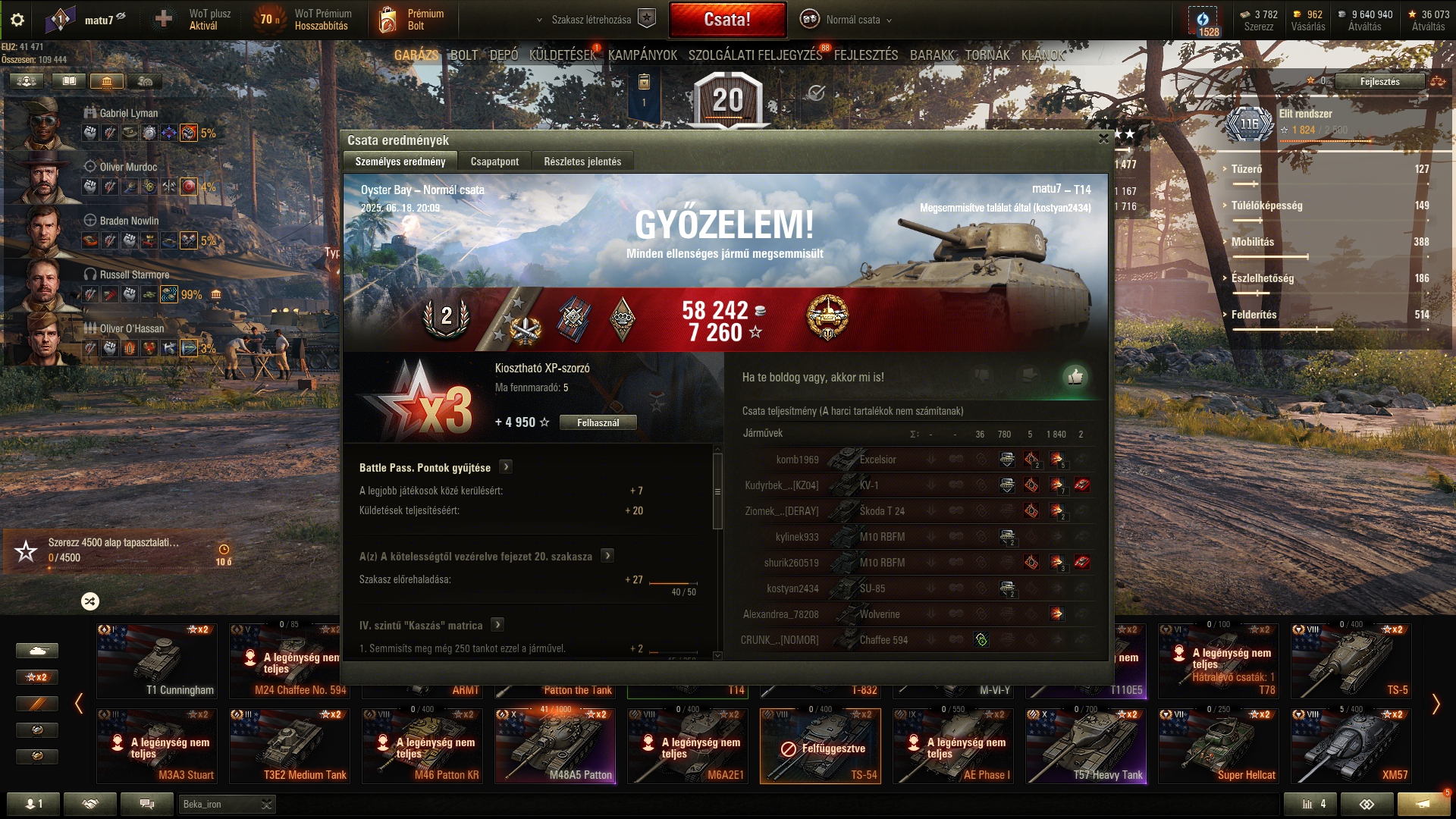This screenshot has width=1456, height=819.
Task: Switch to the Csapatpont tab
Action: [x=494, y=162]
